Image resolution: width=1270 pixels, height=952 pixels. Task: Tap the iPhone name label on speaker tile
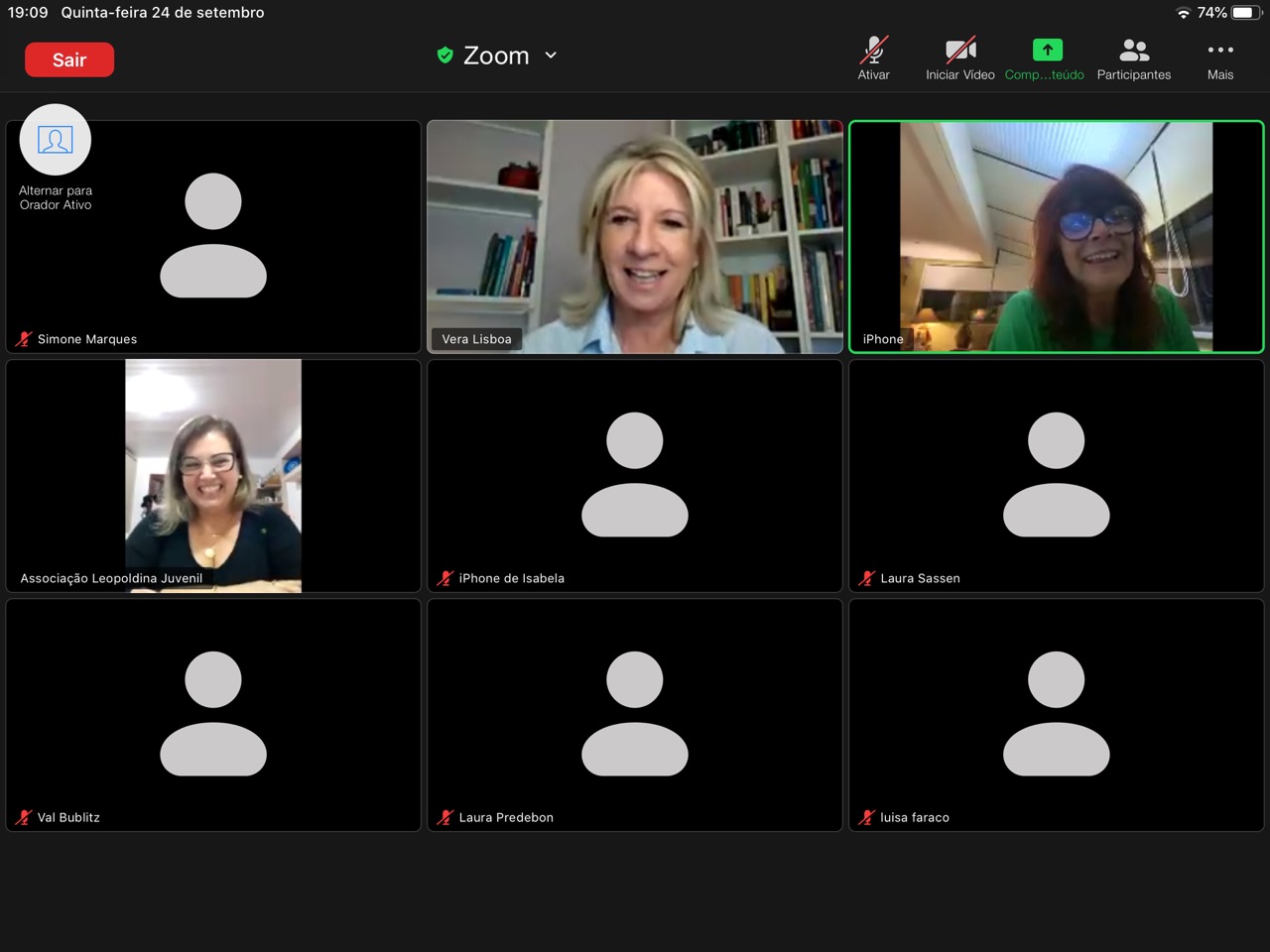click(883, 339)
